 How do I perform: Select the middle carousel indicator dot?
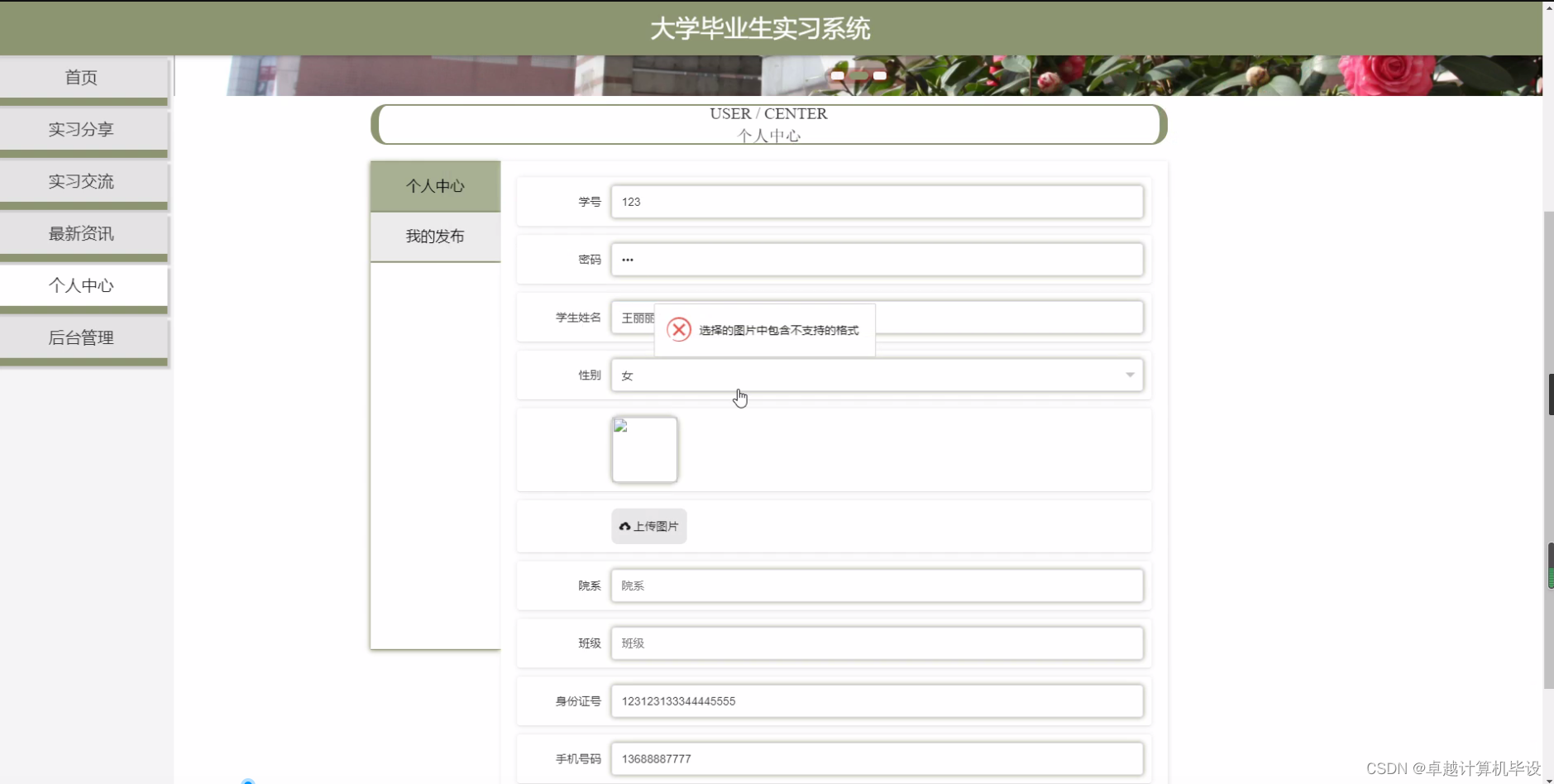click(x=860, y=75)
